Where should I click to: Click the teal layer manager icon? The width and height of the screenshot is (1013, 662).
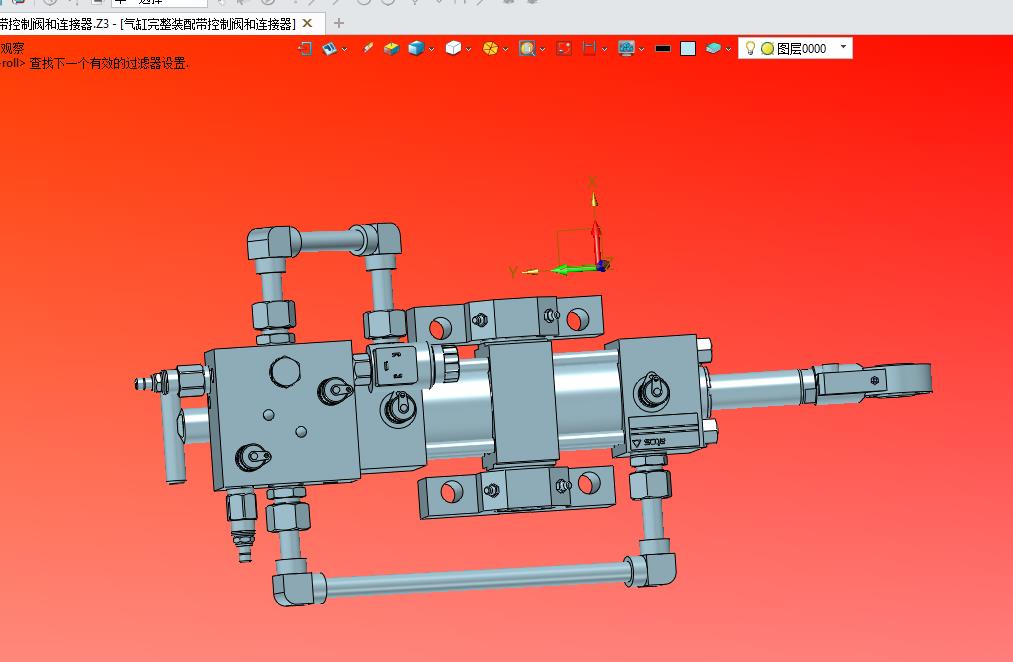713,48
